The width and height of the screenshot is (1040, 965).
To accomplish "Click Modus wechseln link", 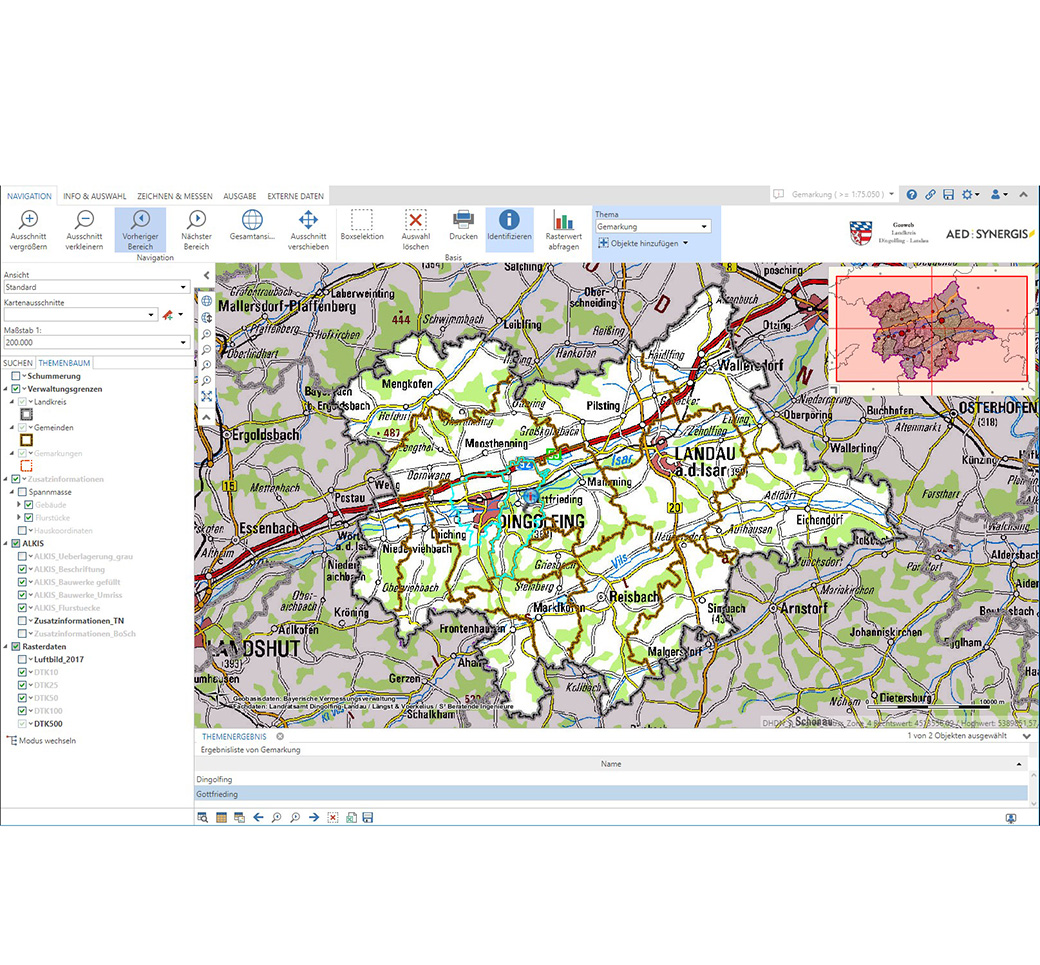I will pos(41,741).
